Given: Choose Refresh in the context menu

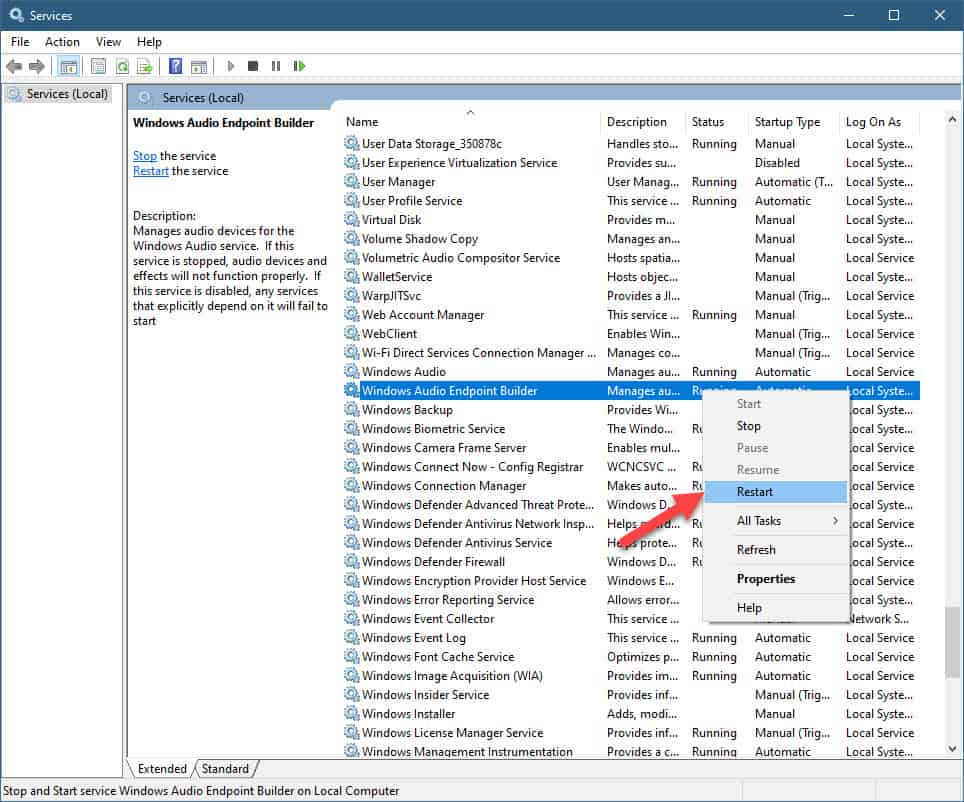Looking at the screenshot, I should pos(775,550).
